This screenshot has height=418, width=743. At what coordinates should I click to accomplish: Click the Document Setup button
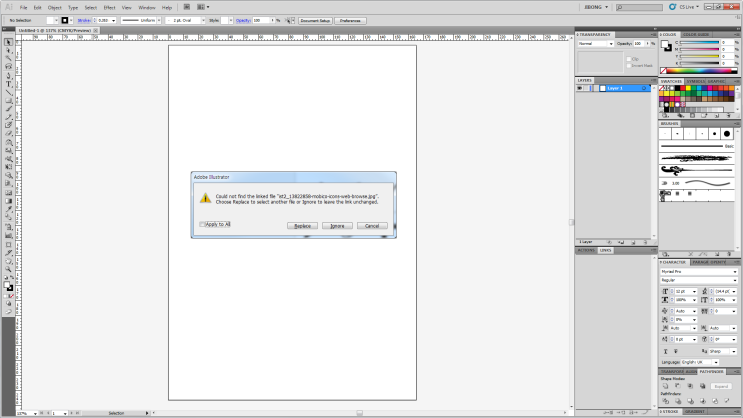click(315, 21)
